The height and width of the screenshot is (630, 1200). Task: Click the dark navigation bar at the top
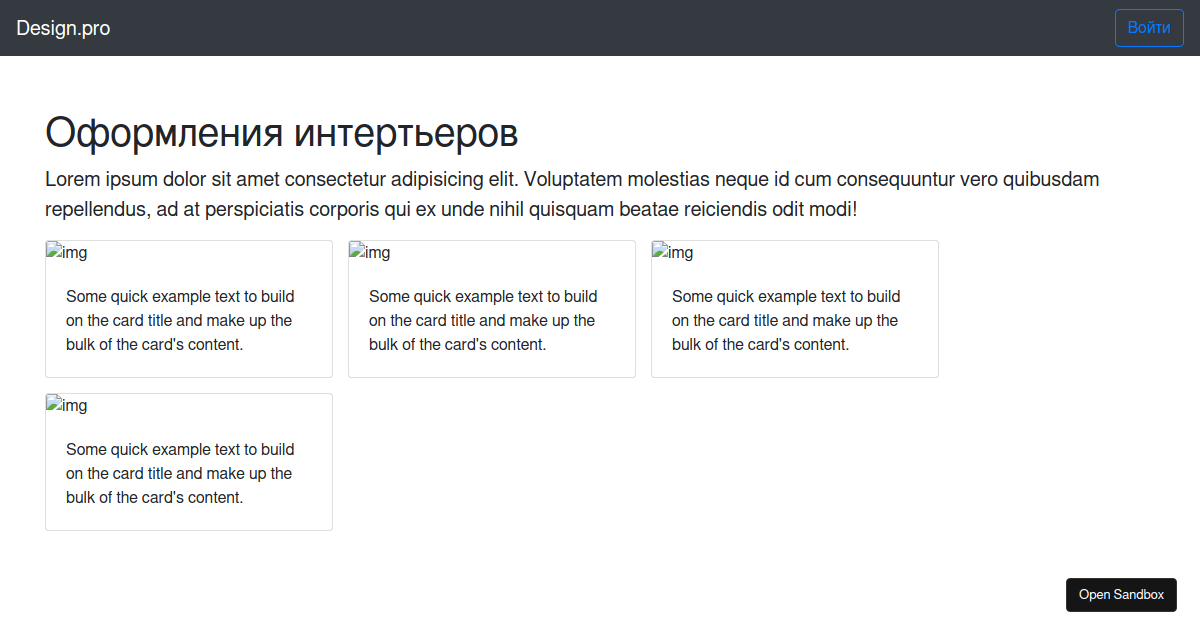[600, 28]
